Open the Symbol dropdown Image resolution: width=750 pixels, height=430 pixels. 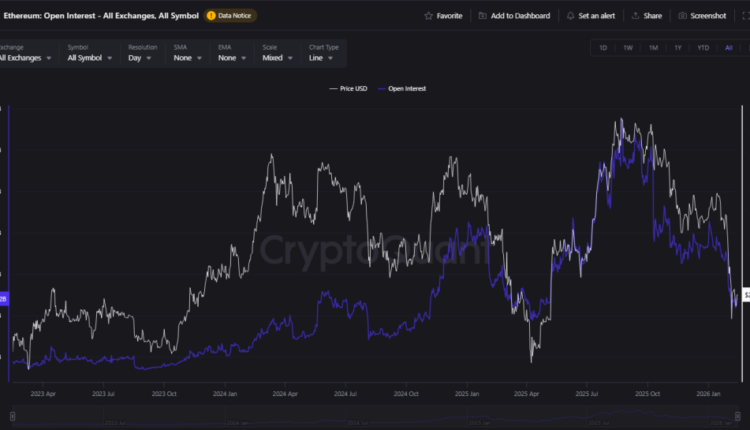(88, 58)
